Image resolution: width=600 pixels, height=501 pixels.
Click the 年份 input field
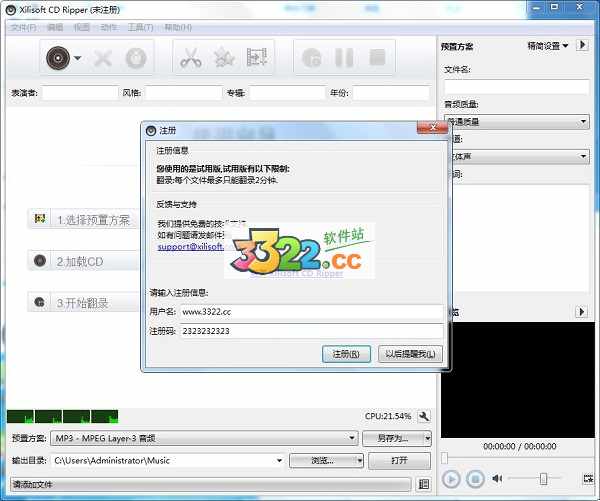(391, 93)
